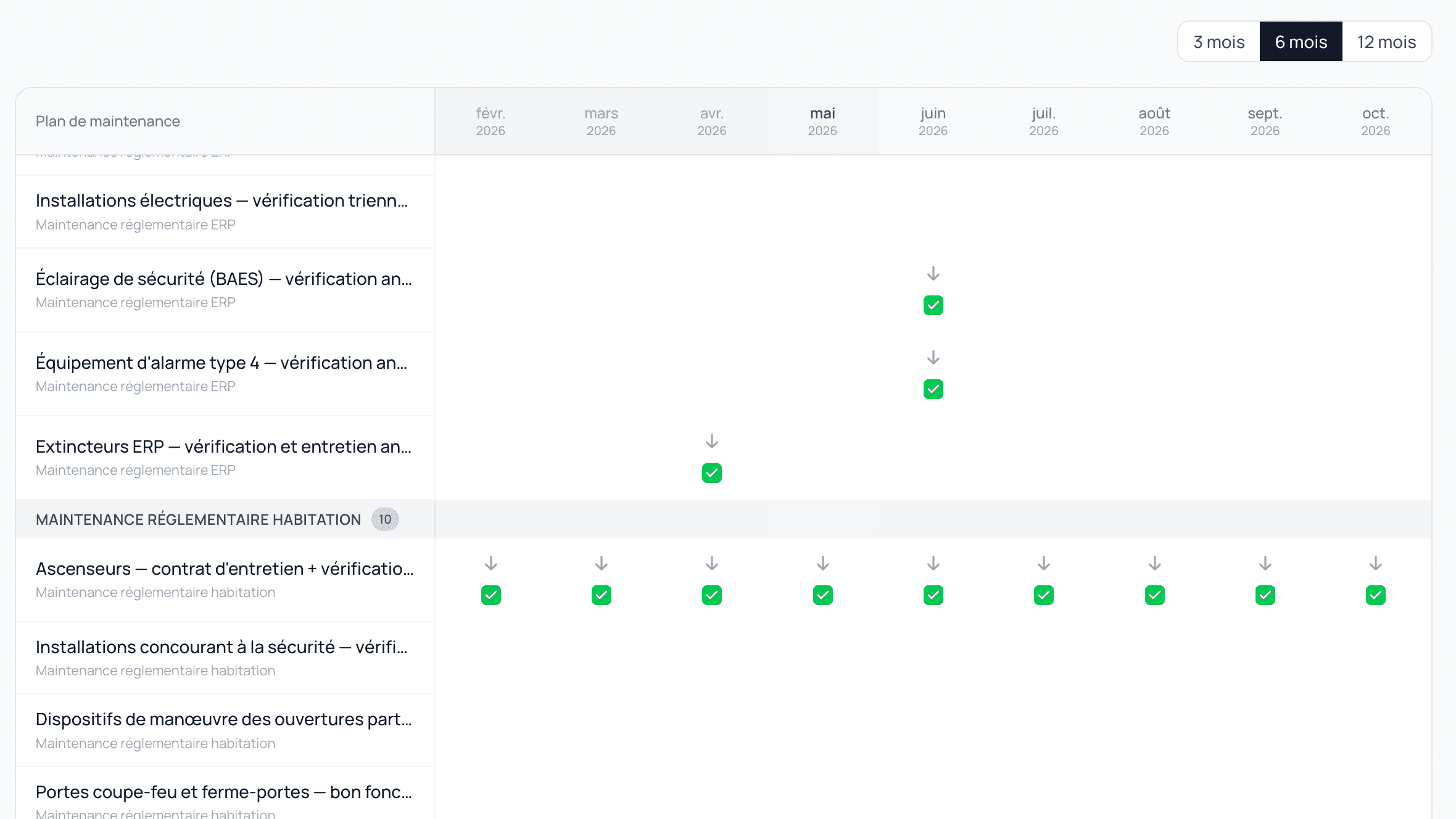1456x819 pixels.
Task: Select the juin 2026 month header
Action: coord(933,121)
